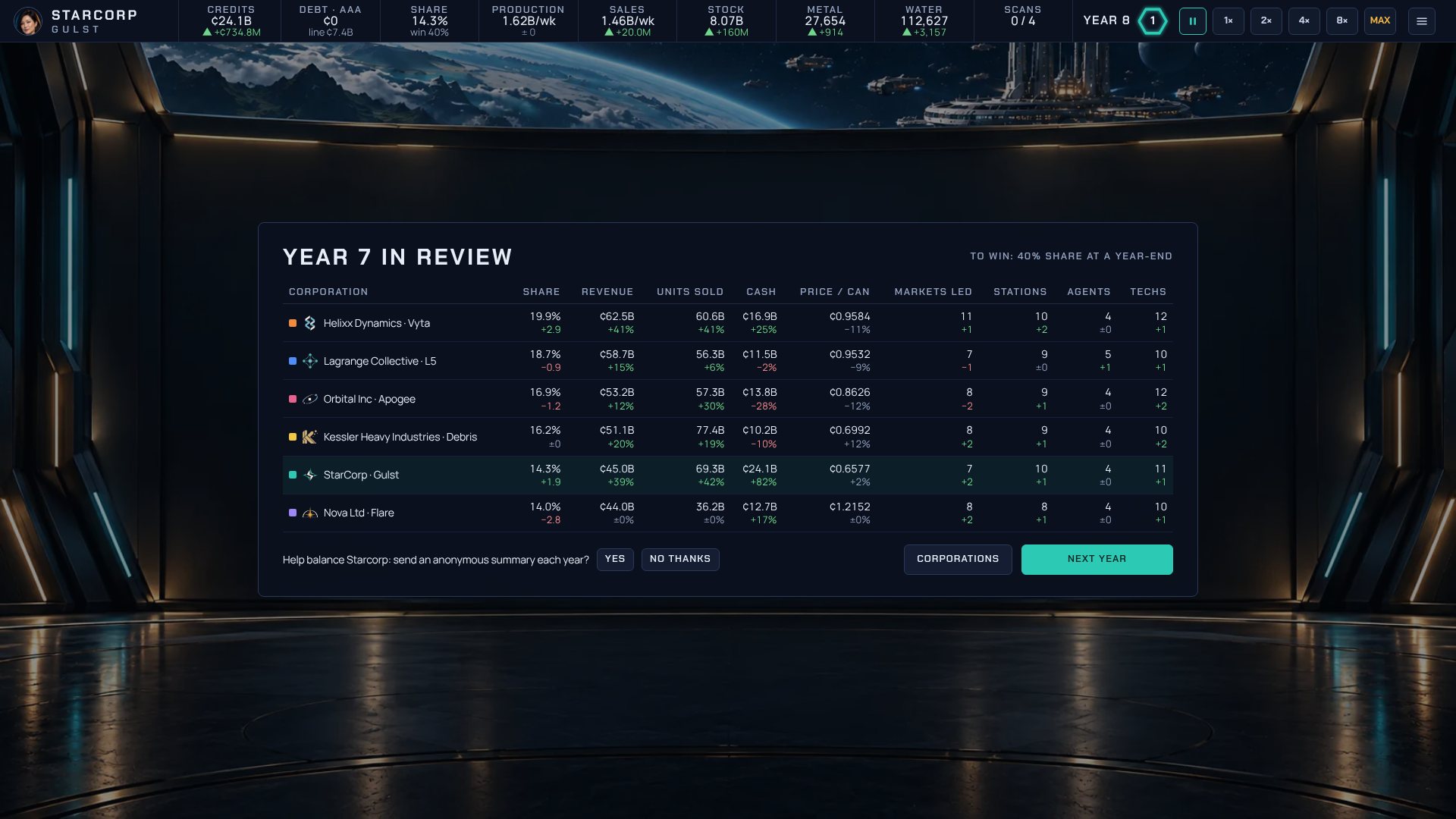Sort by the SHARE column header
1456x819 pixels.
pyautogui.click(x=541, y=292)
